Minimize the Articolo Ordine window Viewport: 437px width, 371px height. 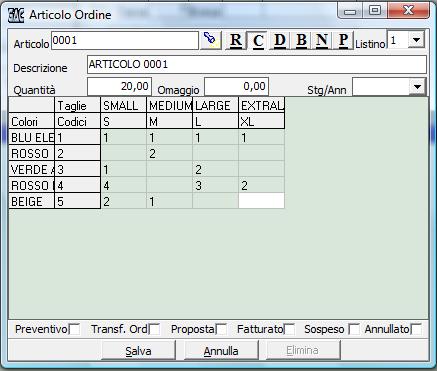[350, 11]
